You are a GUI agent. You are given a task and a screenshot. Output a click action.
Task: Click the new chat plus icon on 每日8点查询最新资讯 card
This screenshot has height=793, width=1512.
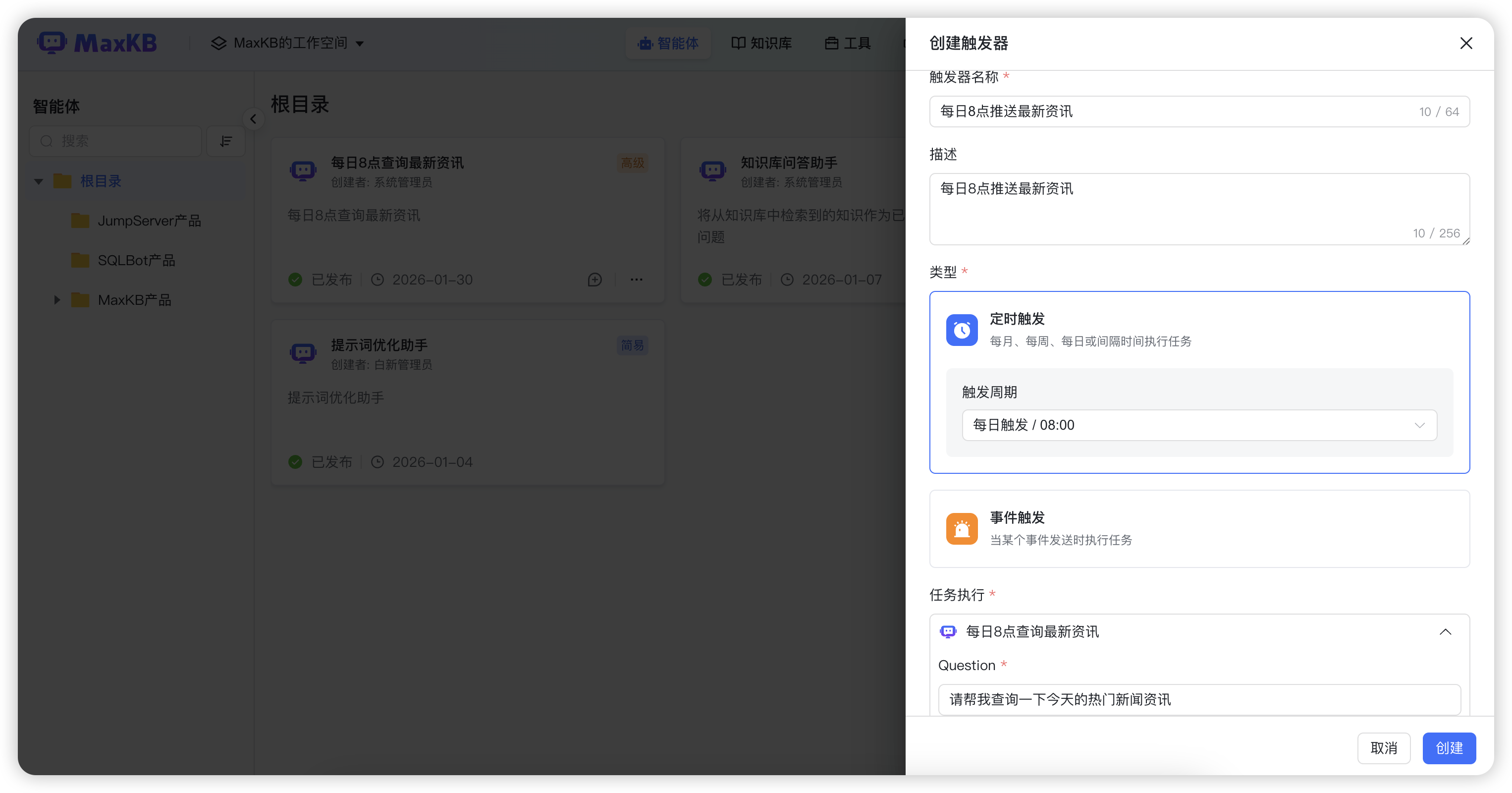pos(594,280)
